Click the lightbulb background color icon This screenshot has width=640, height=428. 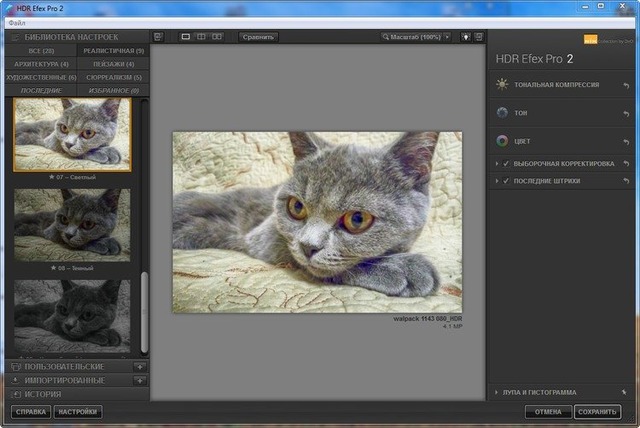click(465, 37)
